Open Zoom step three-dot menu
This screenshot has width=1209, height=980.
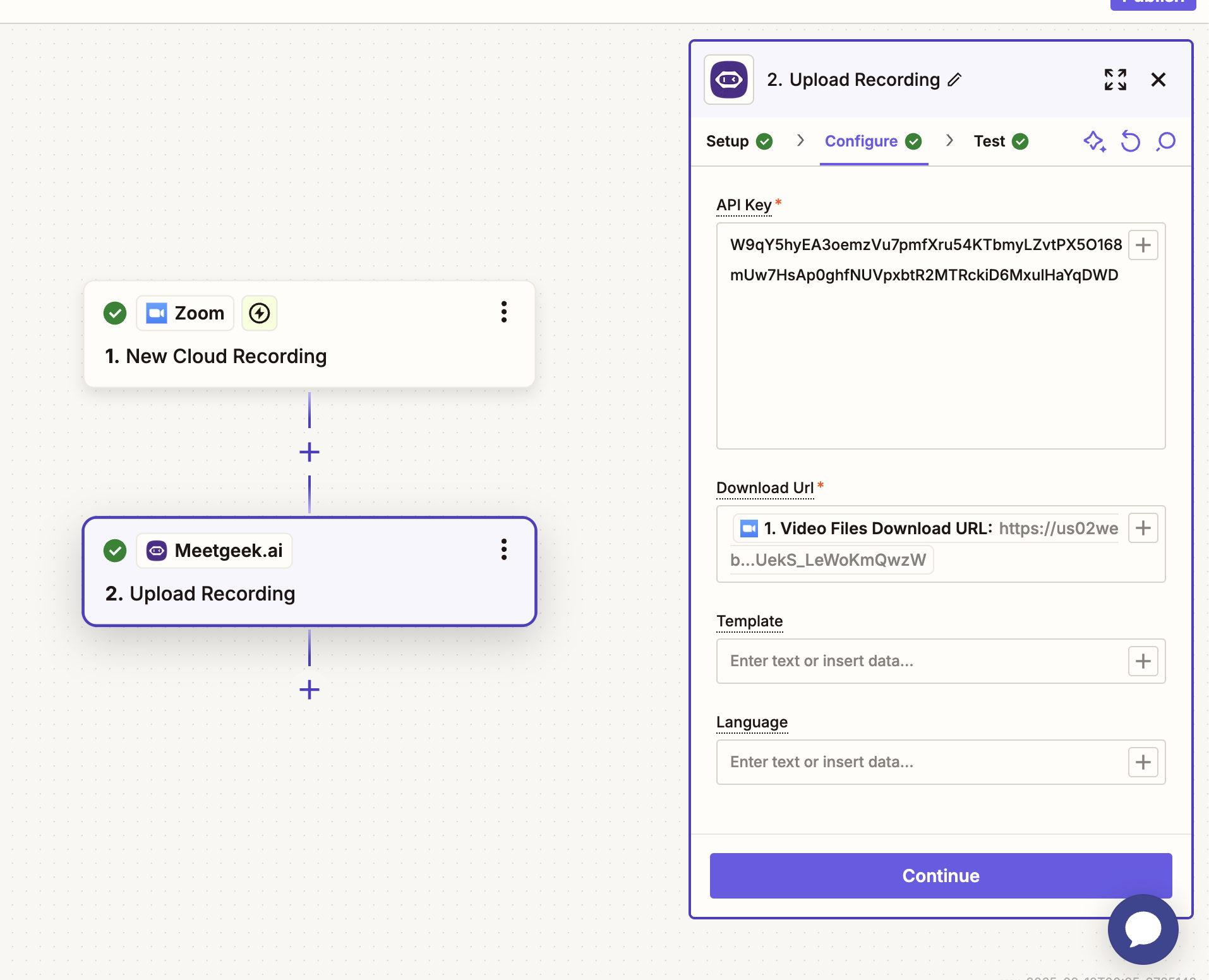(503, 312)
